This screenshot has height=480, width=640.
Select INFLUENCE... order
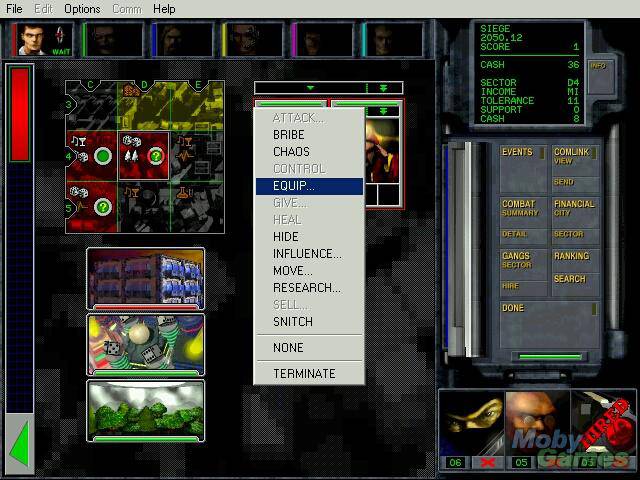point(307,254)
